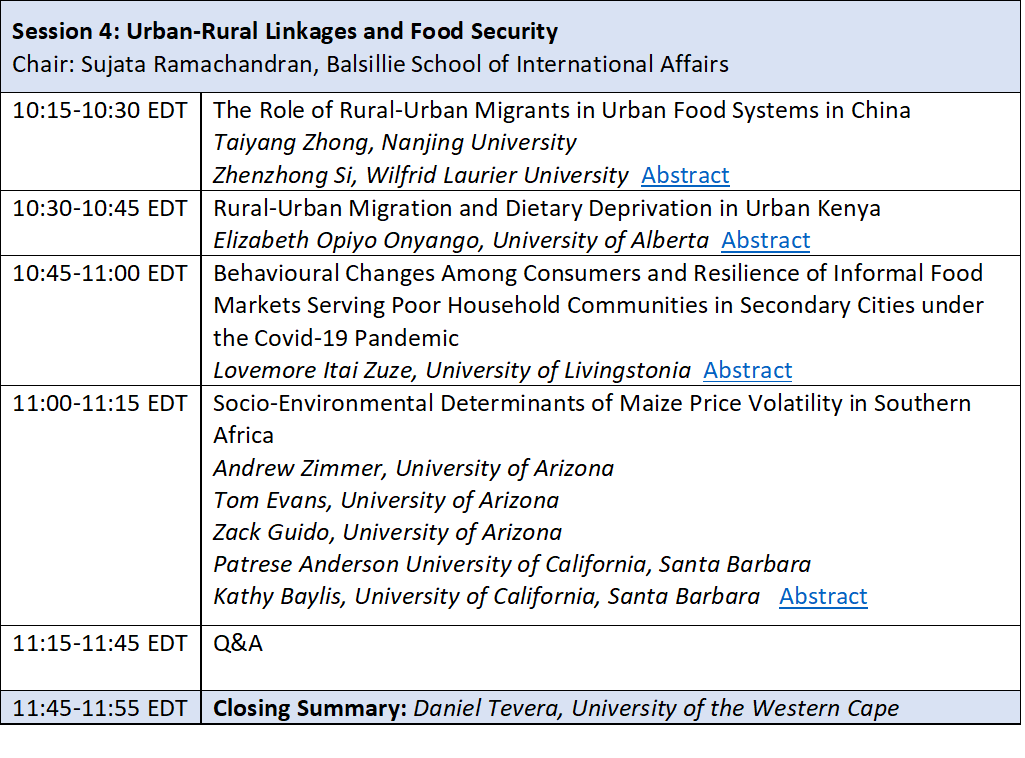The image size is (1025, 758).
Task: Click the Dietary Deprivation in Urban Kenya title
Action: (546, 208)
